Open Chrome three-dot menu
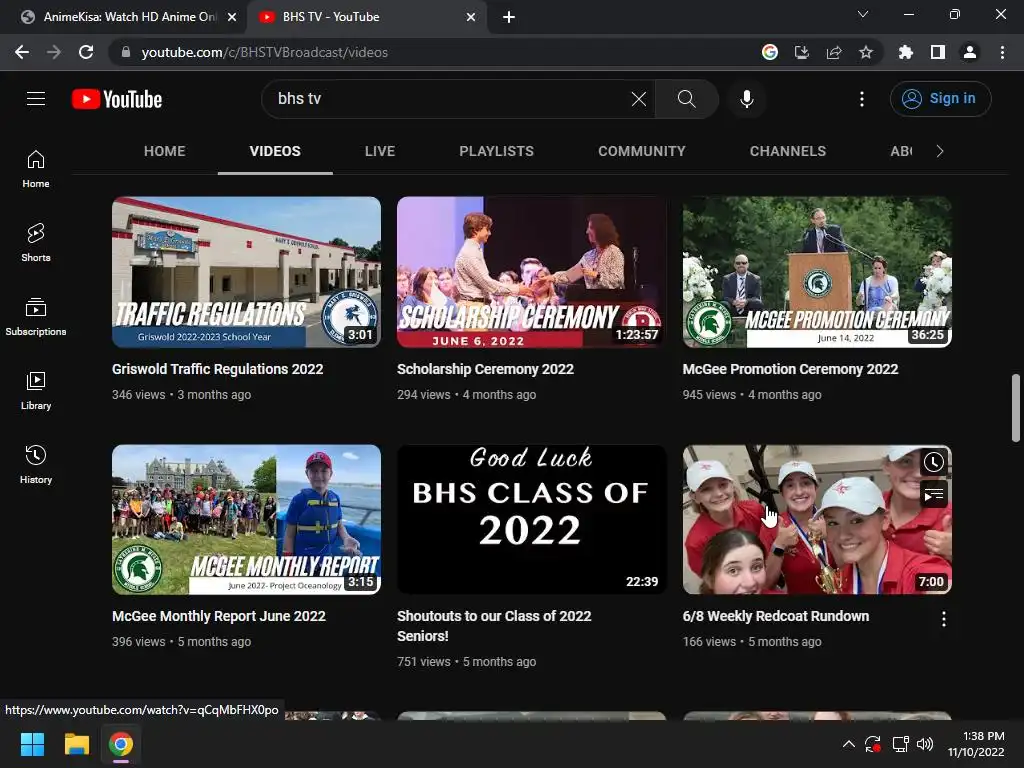 pos(1002,52)
